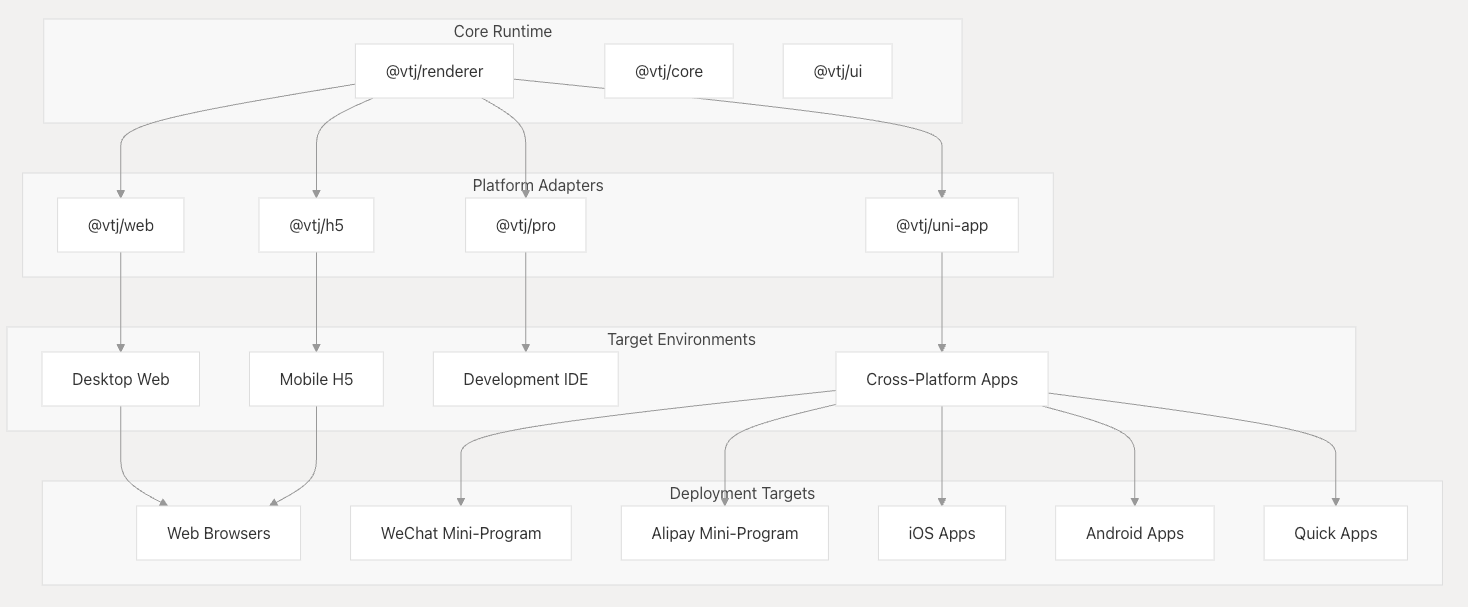Select the Alipay Mini-Program node
1468x607 pixels.
(725, 533)
